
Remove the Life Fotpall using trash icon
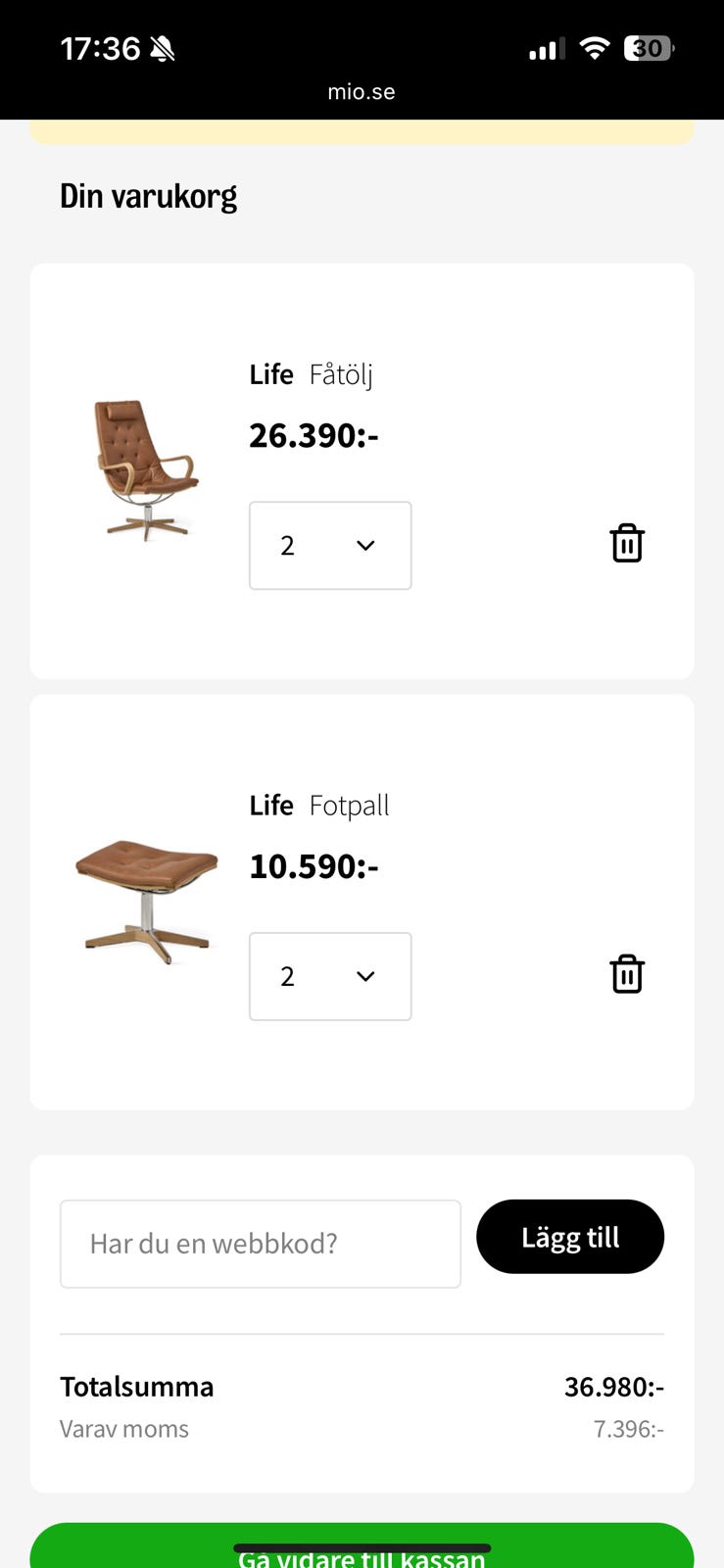[627, 974]
